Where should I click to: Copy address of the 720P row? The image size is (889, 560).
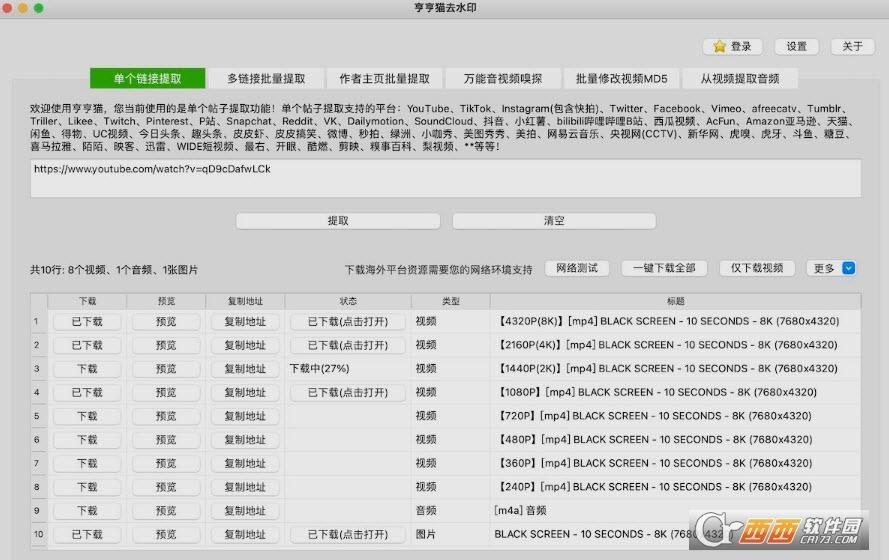click(245, 416)
